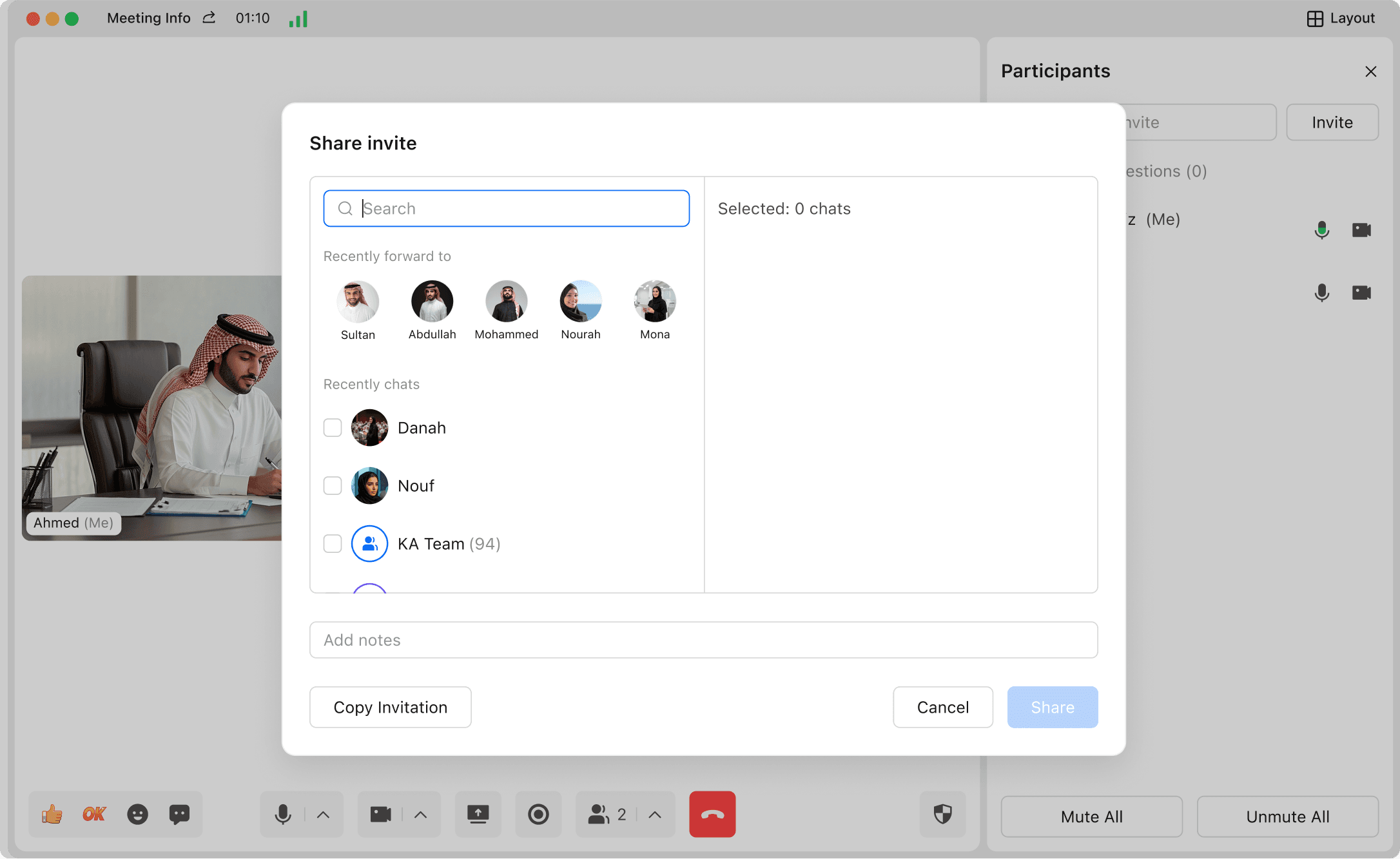Open the security shield icon

pyautogui.click(x=942, y=815)
